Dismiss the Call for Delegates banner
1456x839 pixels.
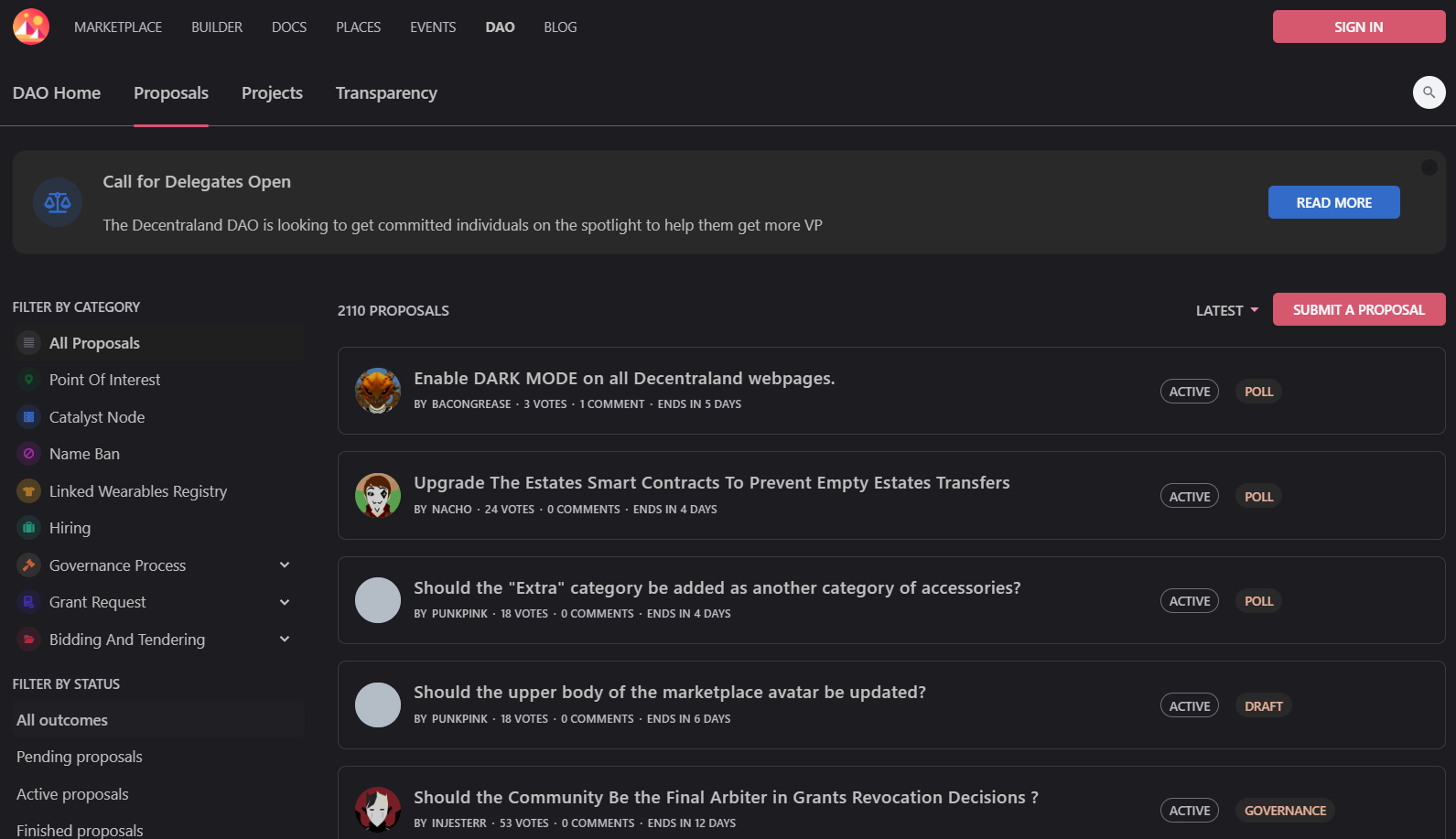click(1429, 167)
